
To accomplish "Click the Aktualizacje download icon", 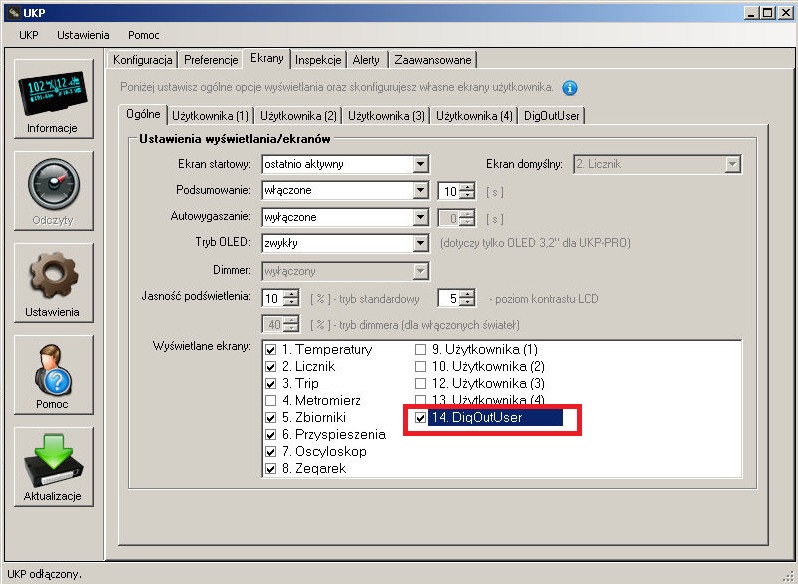I will 53,466.
